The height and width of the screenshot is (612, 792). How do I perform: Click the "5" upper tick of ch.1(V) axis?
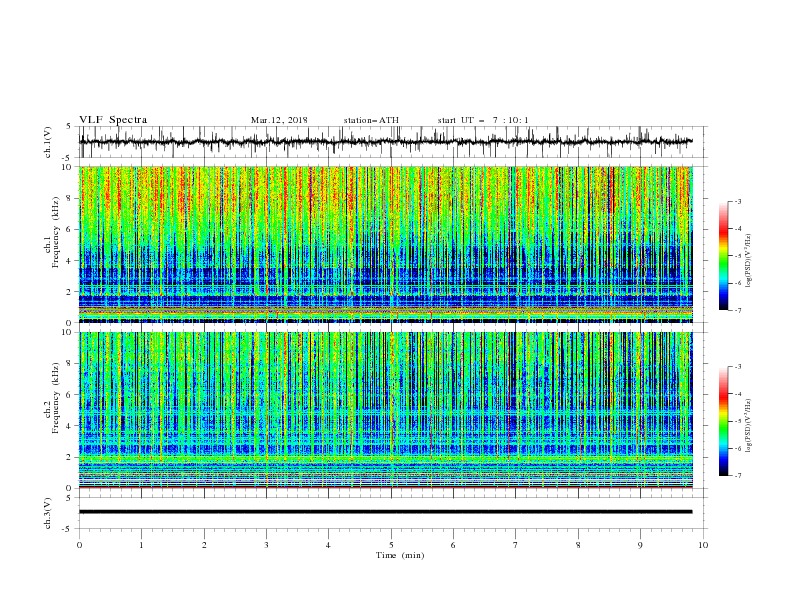tap(68, 127)
